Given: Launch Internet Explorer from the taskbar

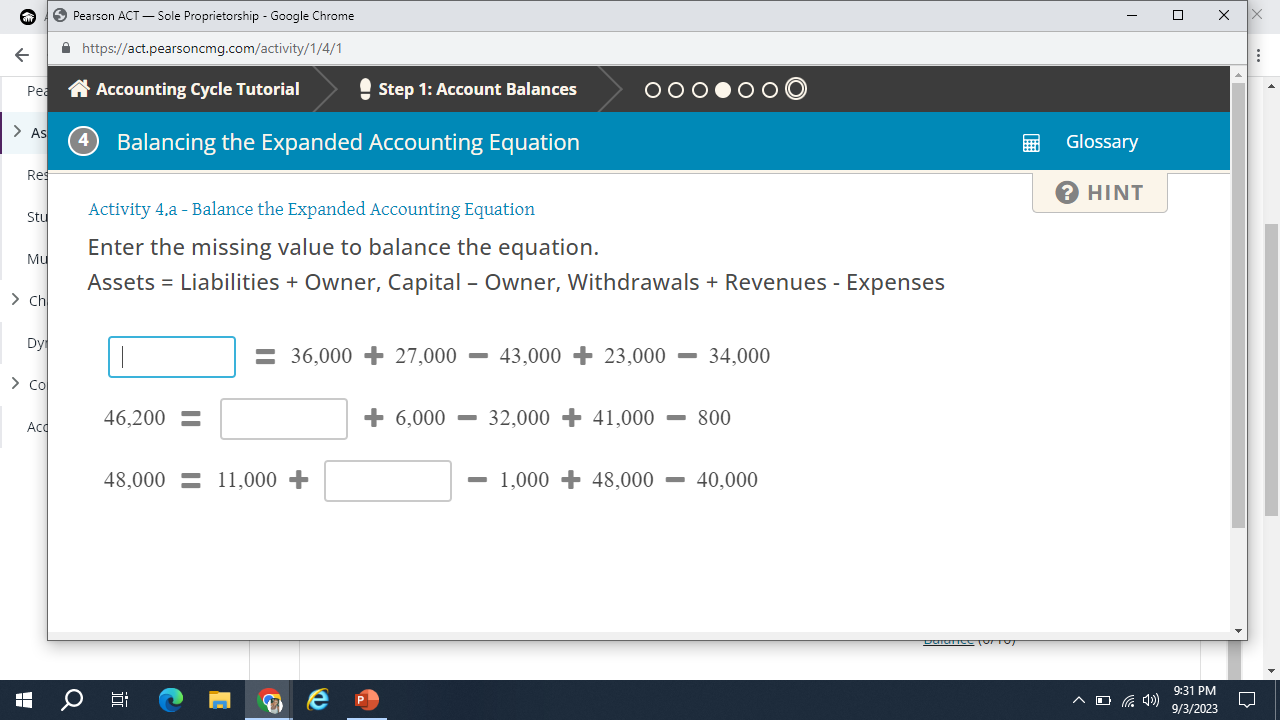Looking at the screenshot, I should [318, 700].
